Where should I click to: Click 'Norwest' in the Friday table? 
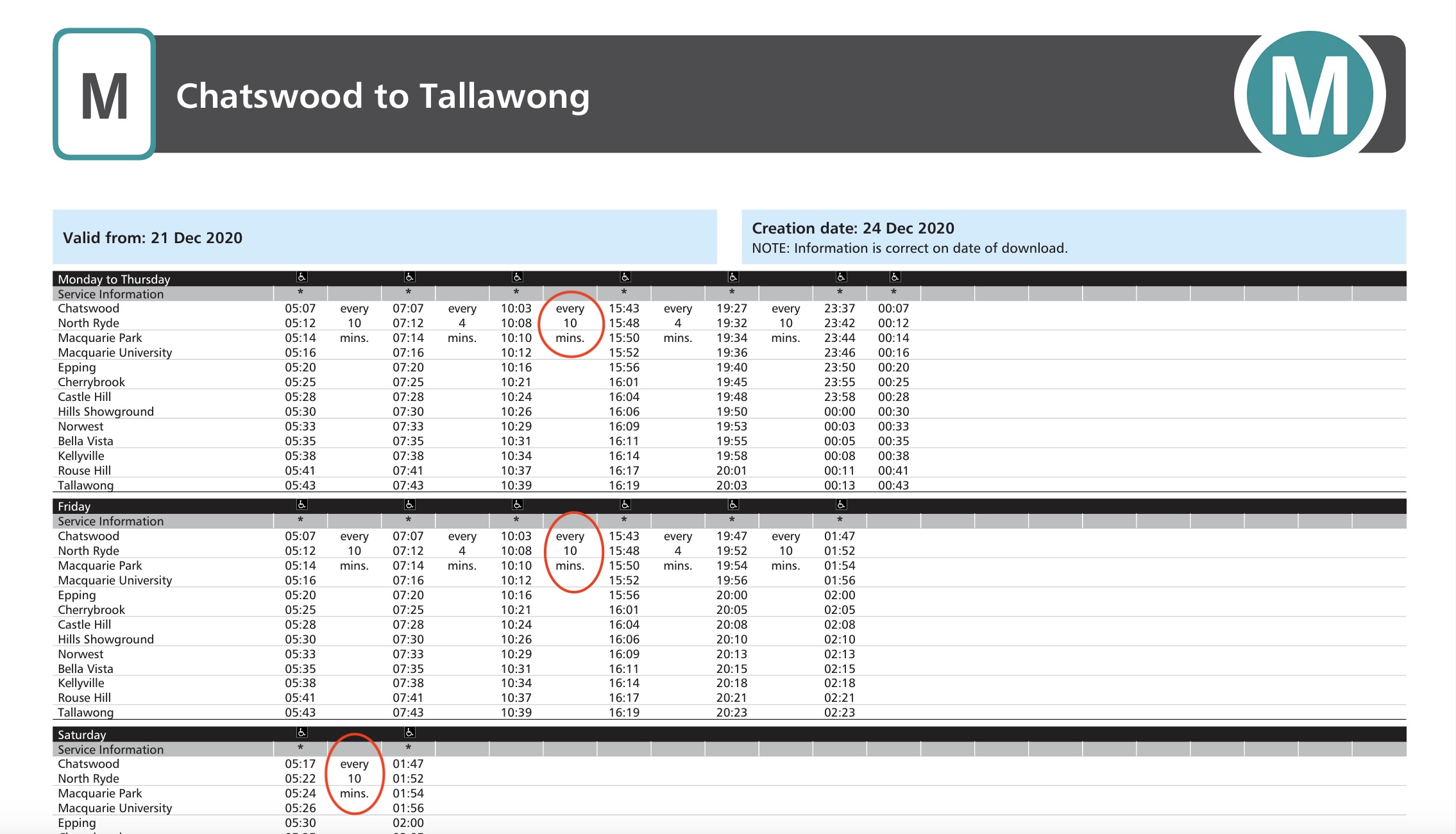click(x=80, y=654)
